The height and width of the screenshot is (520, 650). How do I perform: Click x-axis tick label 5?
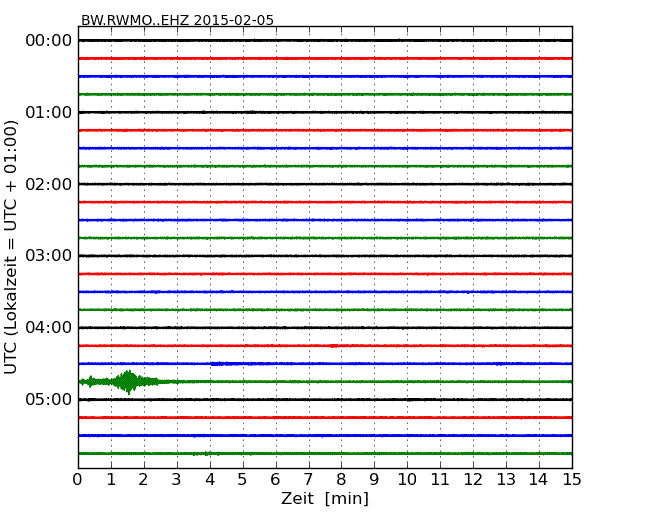click(x=243, y=479)
